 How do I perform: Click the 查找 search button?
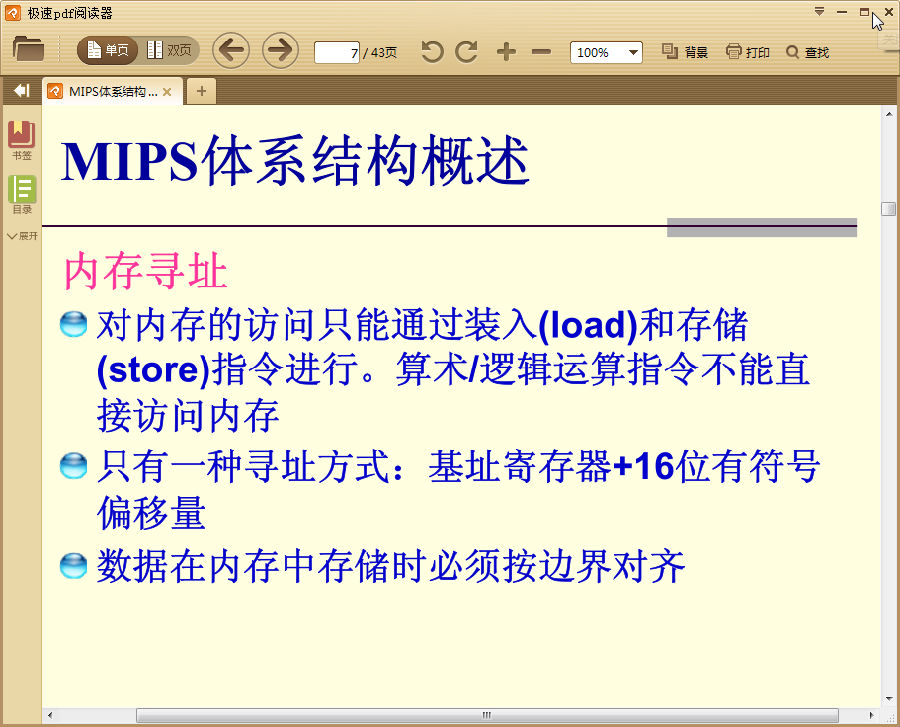point(808,52)
